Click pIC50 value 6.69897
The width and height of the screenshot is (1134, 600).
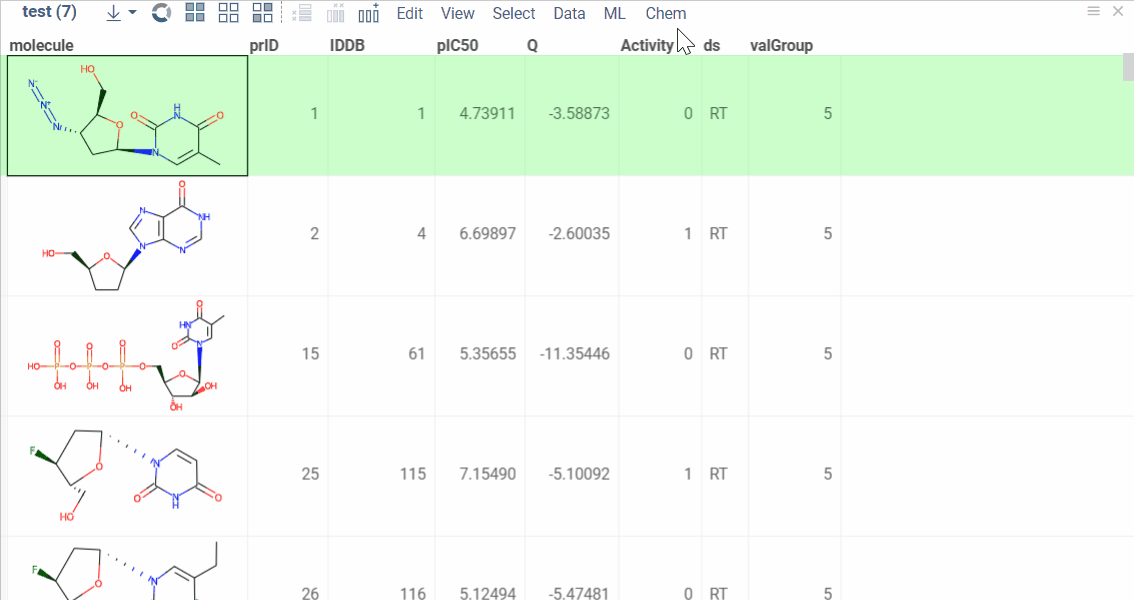point(487,233)
